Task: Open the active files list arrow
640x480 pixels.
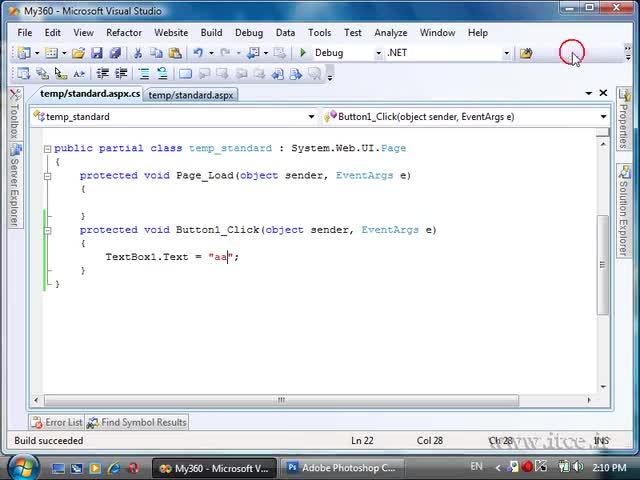Action: [589, 93]
